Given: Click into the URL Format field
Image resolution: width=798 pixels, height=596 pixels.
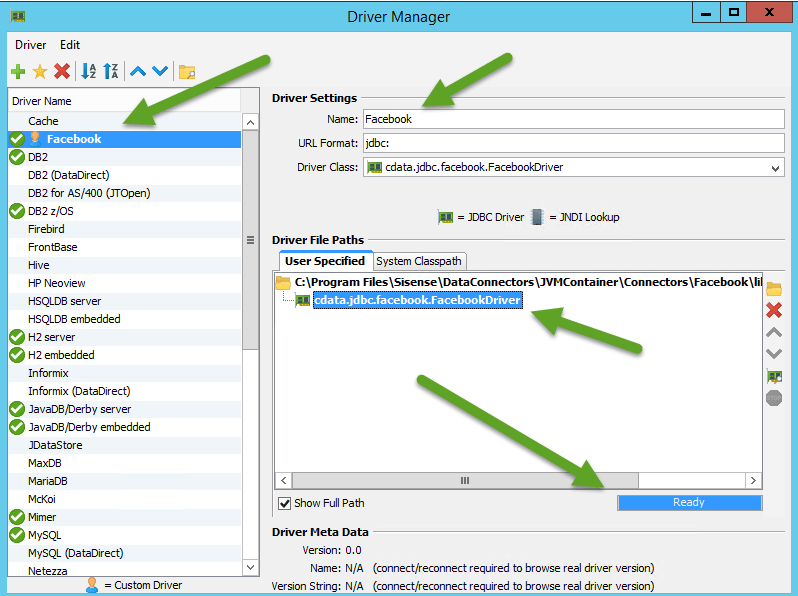Looking at the screenshot, I should (574, 143).
